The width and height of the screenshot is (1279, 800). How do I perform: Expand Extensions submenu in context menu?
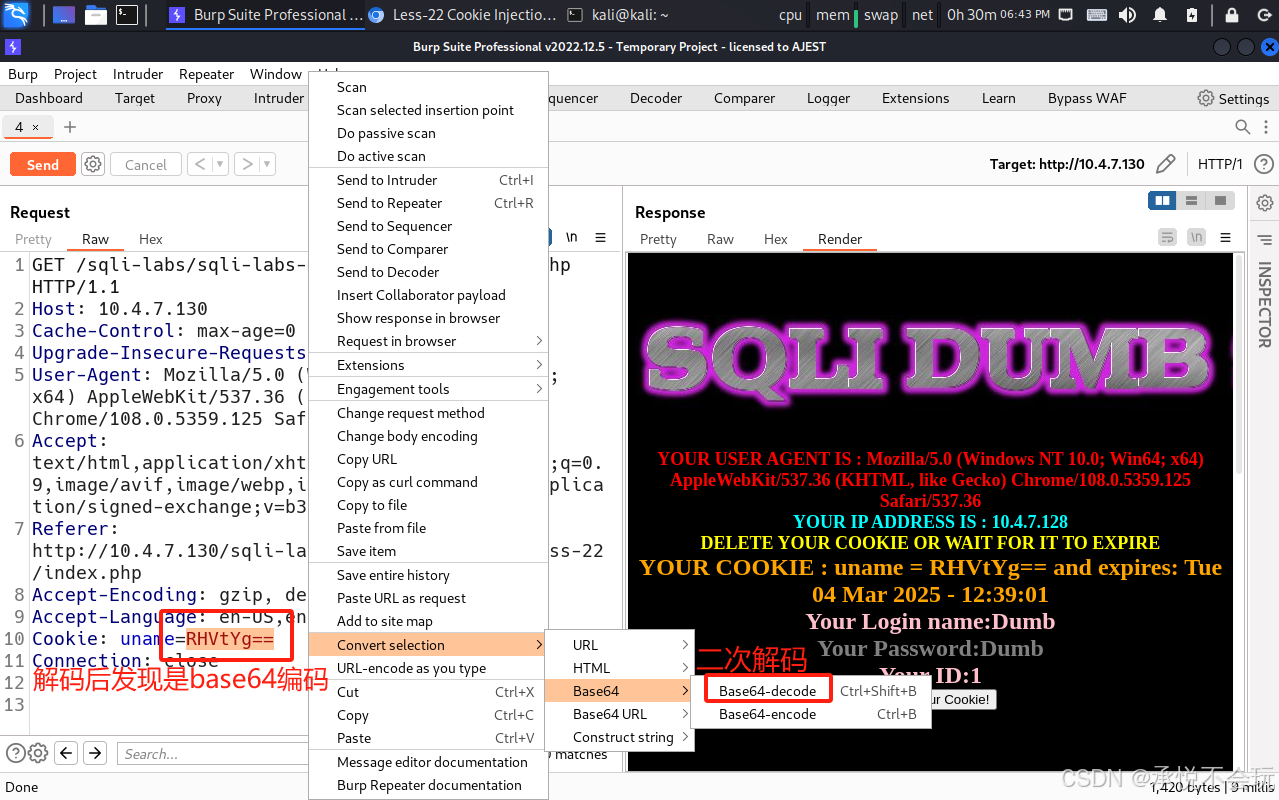coord(428,365)
